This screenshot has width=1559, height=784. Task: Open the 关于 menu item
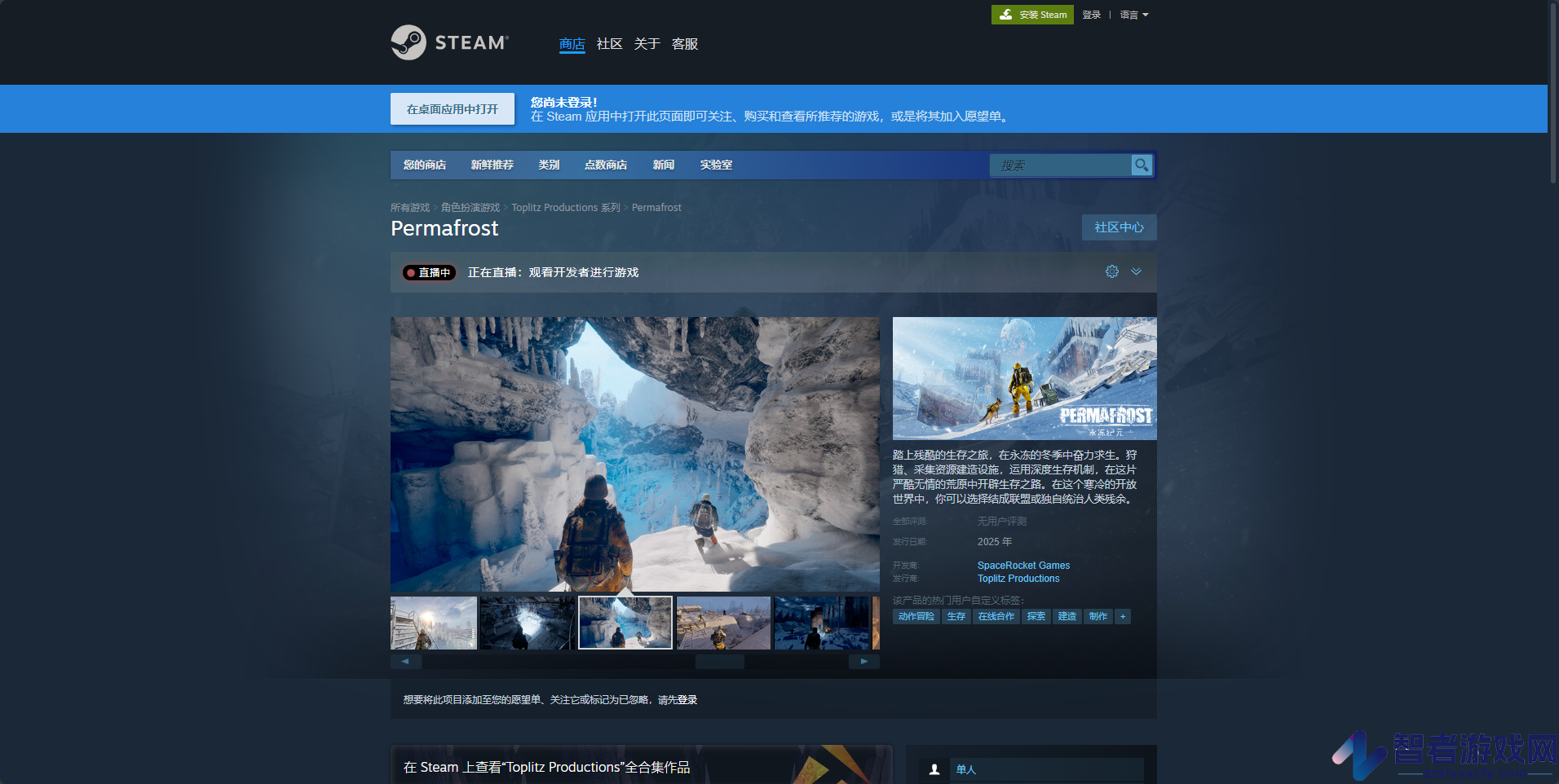(647, 44)
